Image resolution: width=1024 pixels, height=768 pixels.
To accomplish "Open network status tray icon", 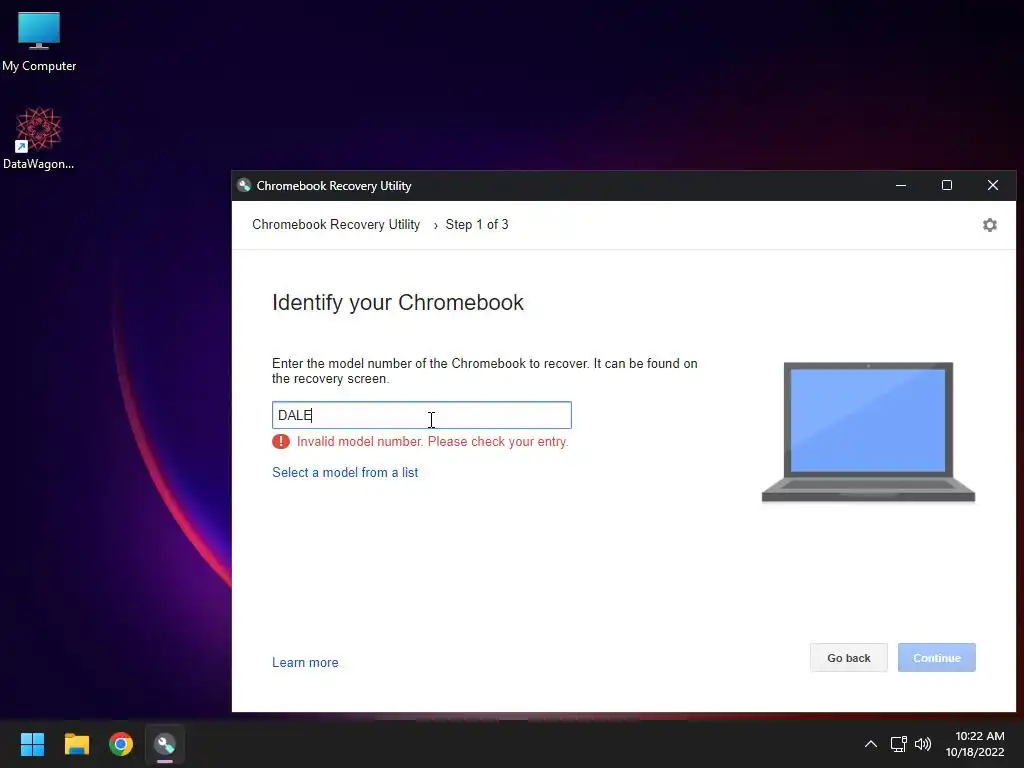I will click(898, 744).
